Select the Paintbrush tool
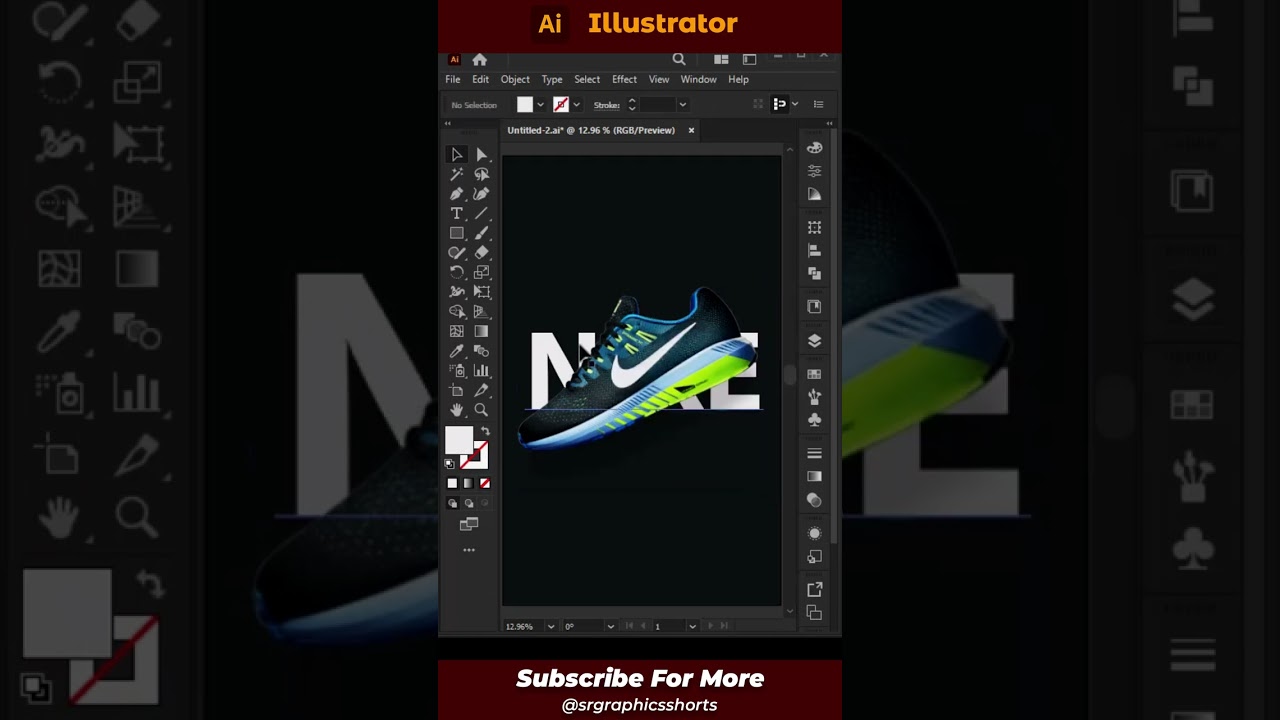 481,233
